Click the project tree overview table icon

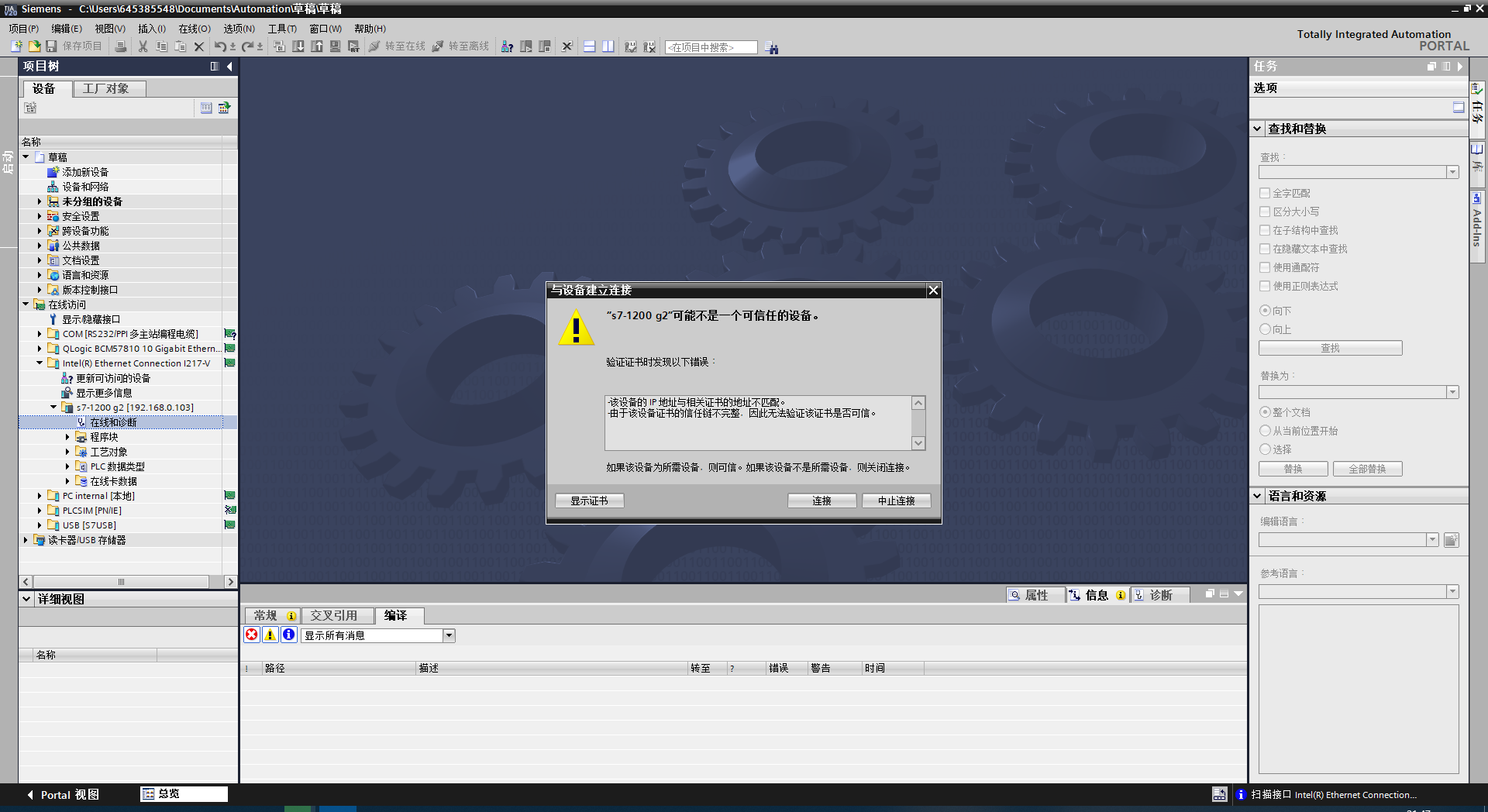pos(206,108)
